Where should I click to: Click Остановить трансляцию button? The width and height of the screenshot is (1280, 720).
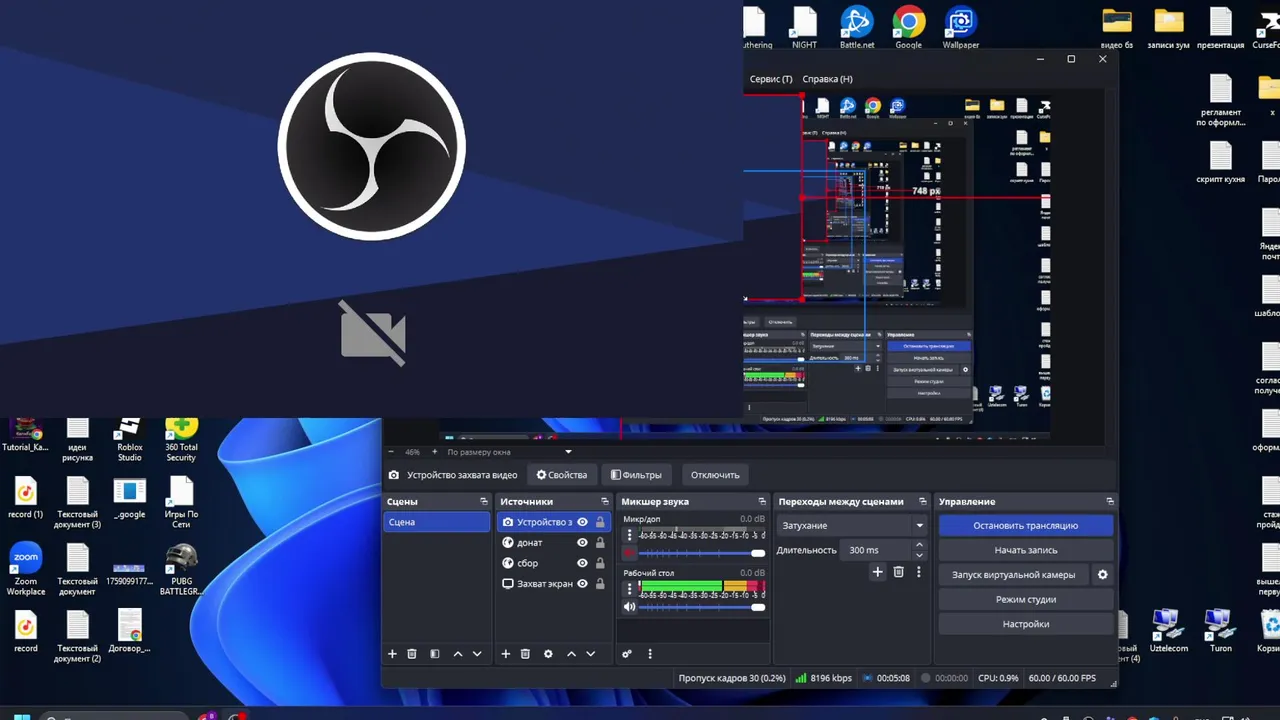click(1025, 525)
